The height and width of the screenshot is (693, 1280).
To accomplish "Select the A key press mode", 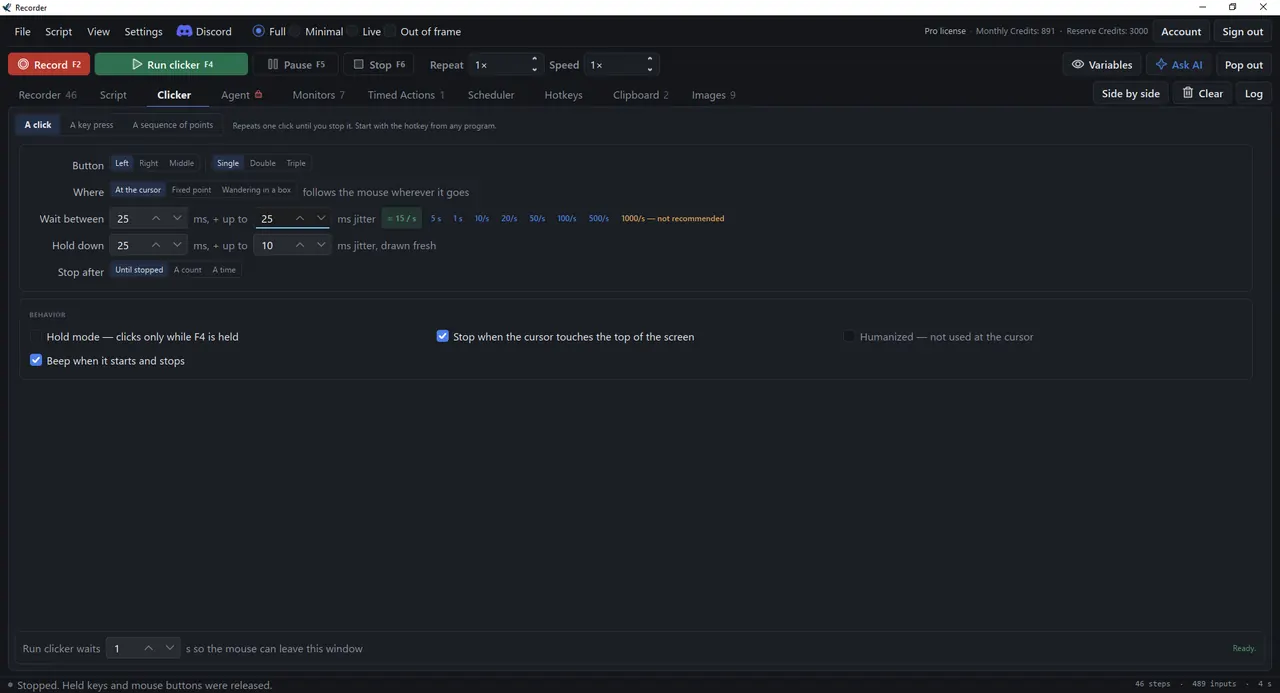I will [x=91, y=125].
